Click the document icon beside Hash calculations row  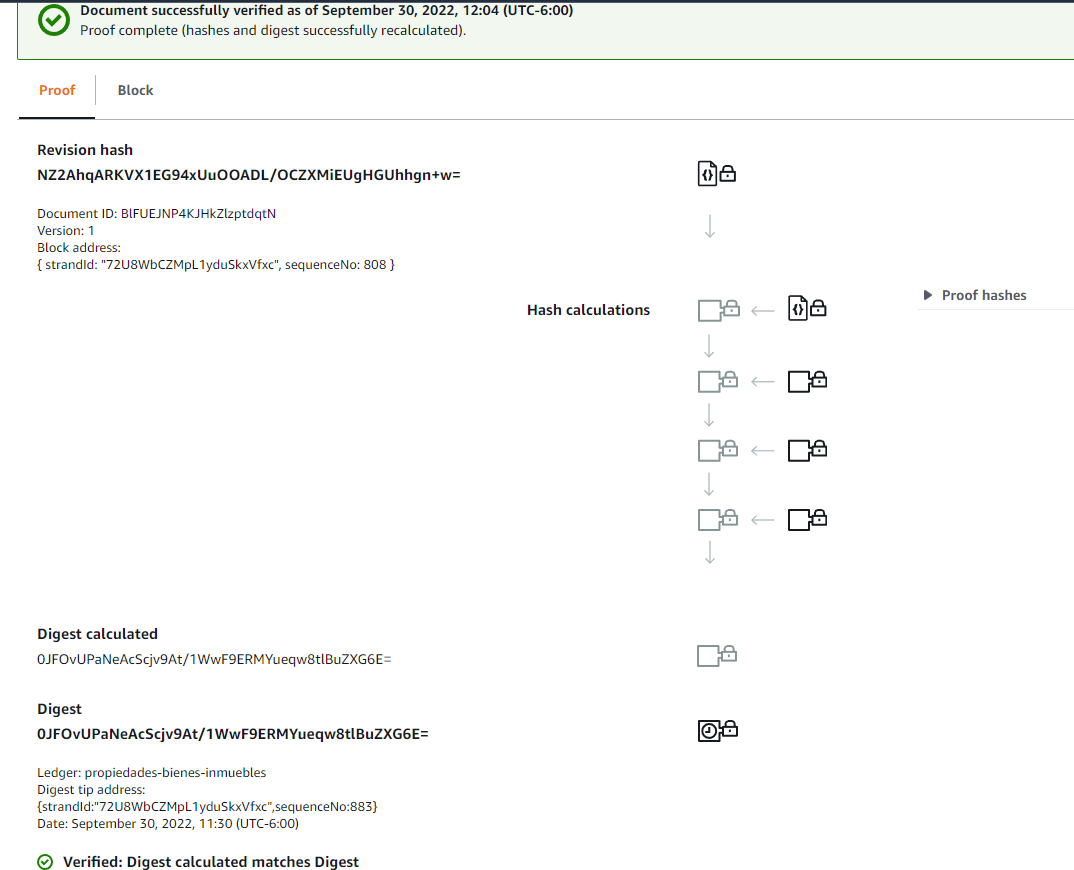click(x=807, y=309)
